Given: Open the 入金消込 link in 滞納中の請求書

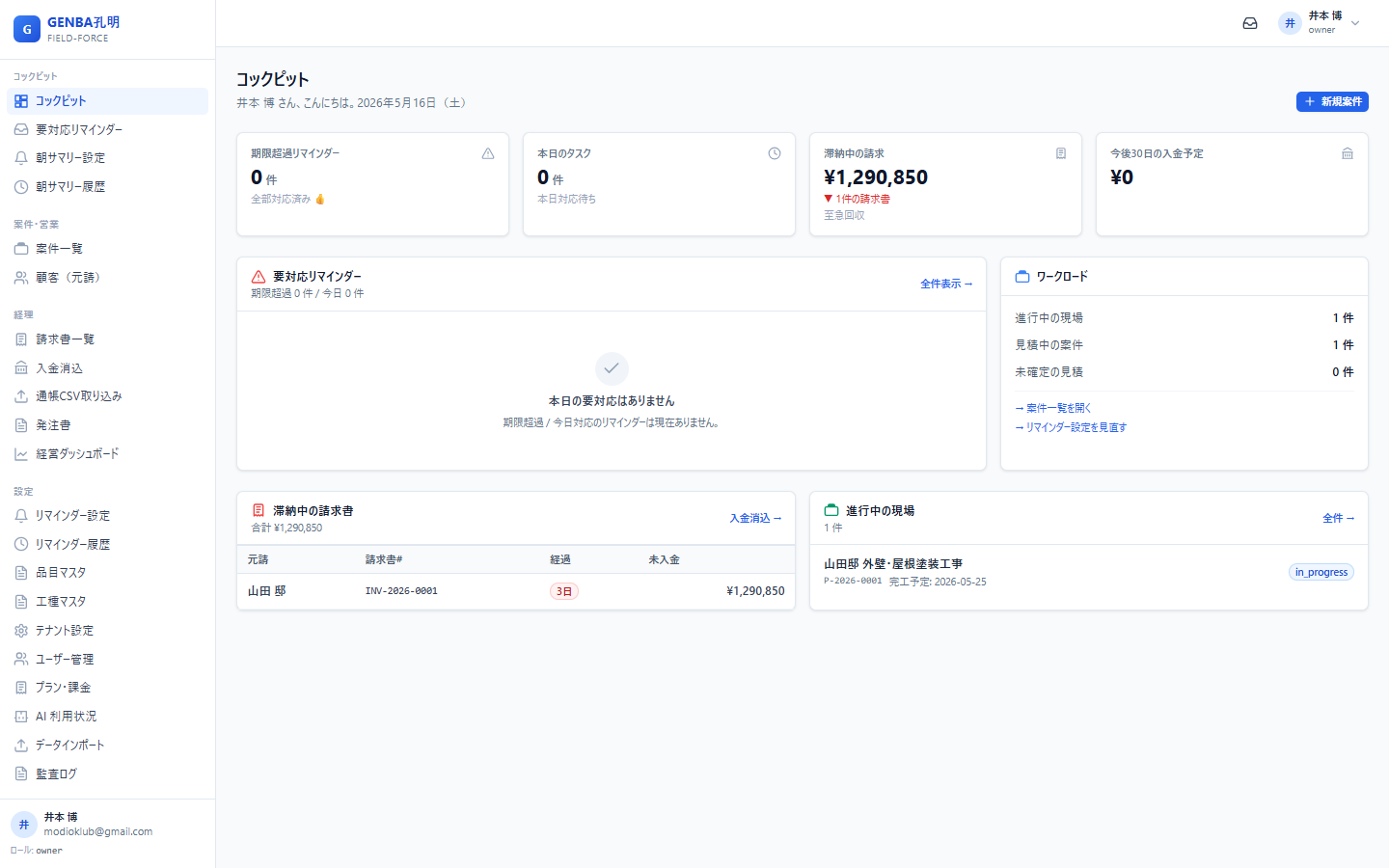Looking at the screenshot, I should 755,518.
